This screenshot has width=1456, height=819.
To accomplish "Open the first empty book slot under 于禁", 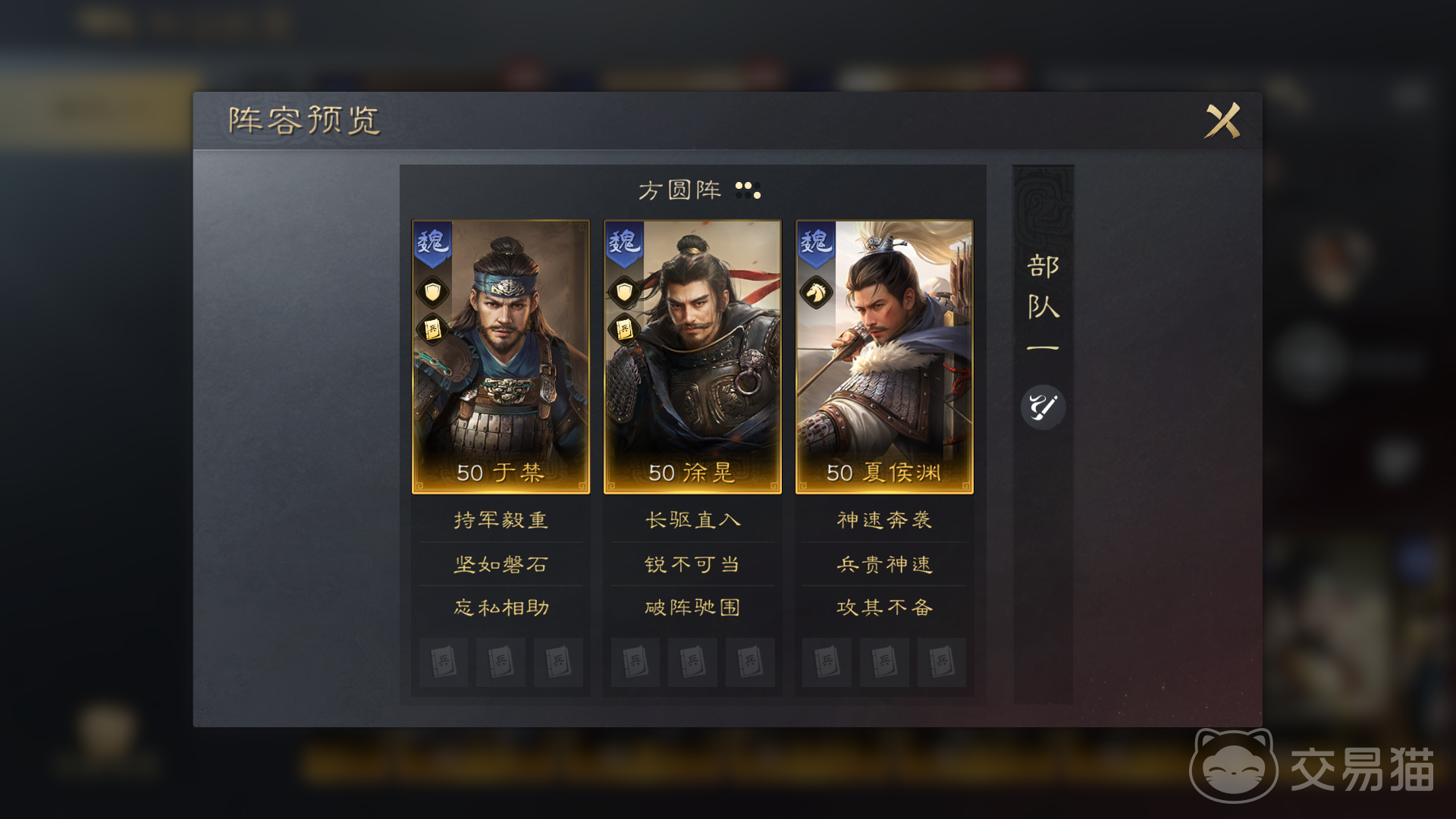I will 444,662.
